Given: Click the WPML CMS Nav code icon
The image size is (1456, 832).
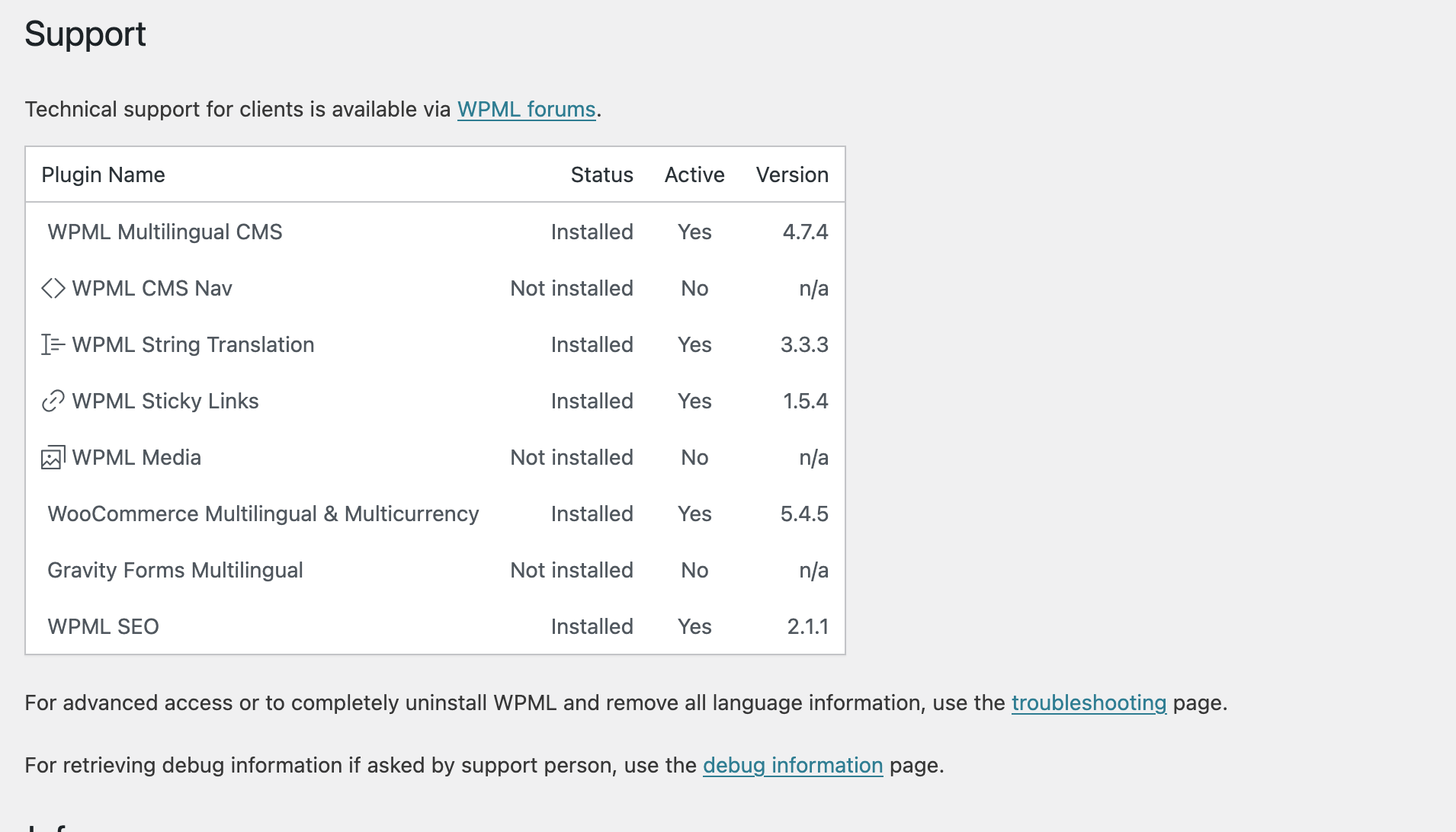Looking at the screenshot, I should tap(53, 288).
